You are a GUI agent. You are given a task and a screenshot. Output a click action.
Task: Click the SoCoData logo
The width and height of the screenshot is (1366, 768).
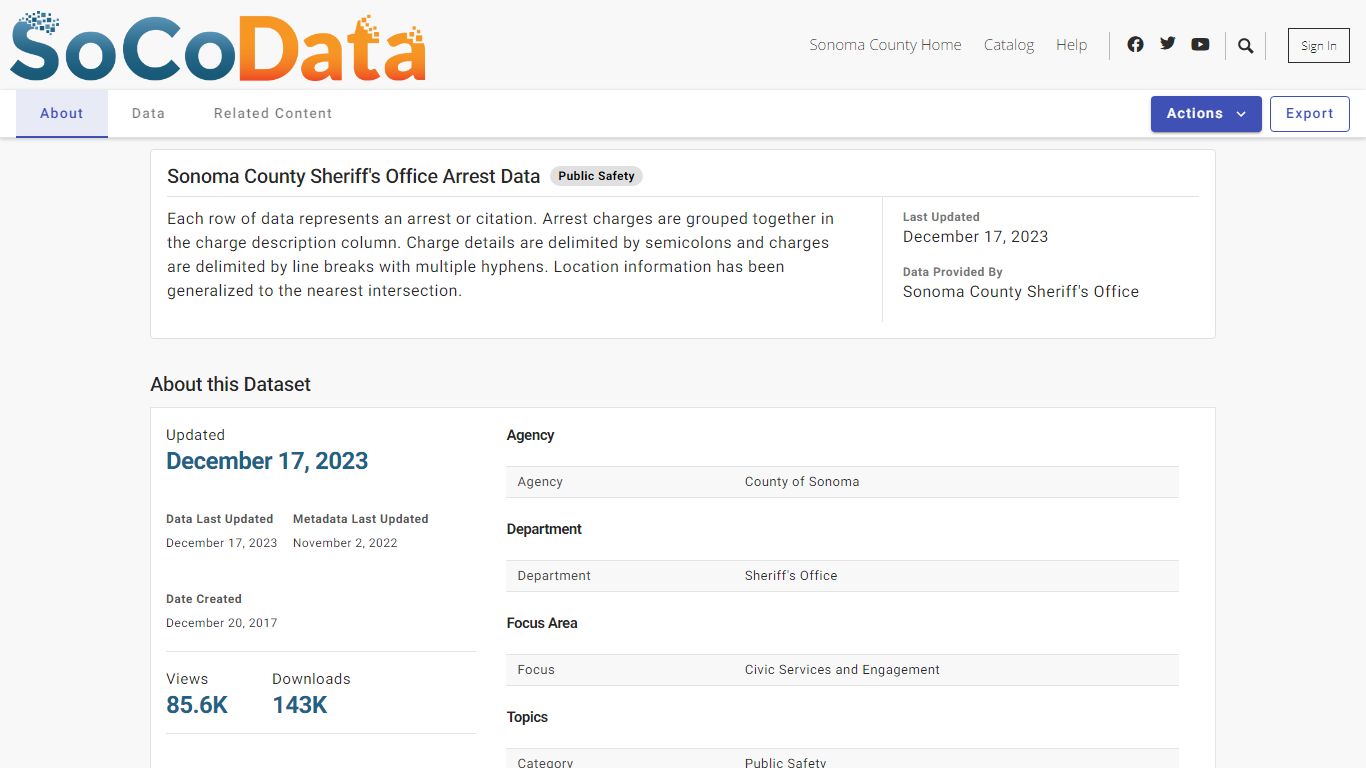click(x=218, y=47)
